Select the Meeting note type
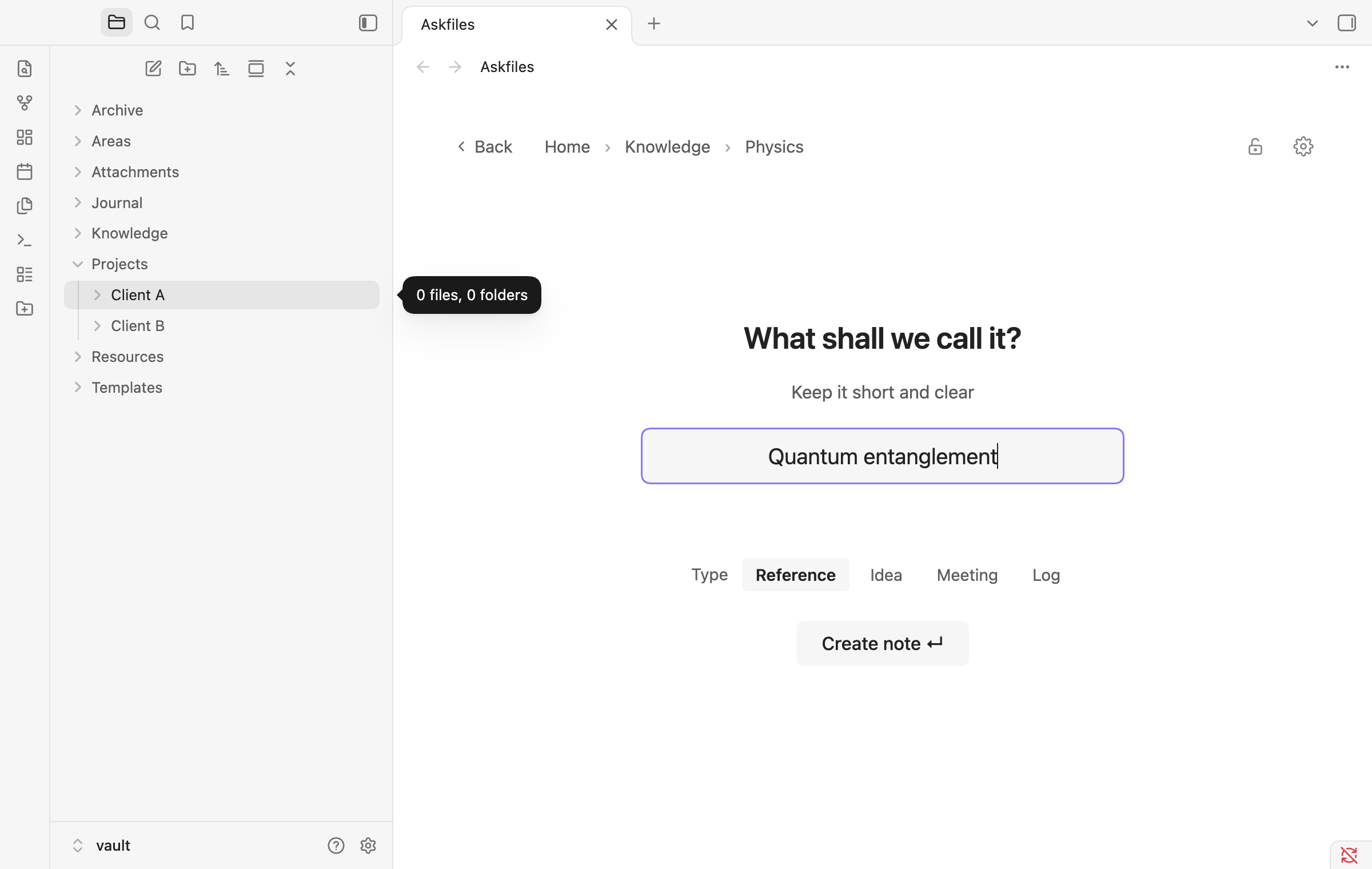The height and width of the screenshot is (869, 1372). click(967, 575)
